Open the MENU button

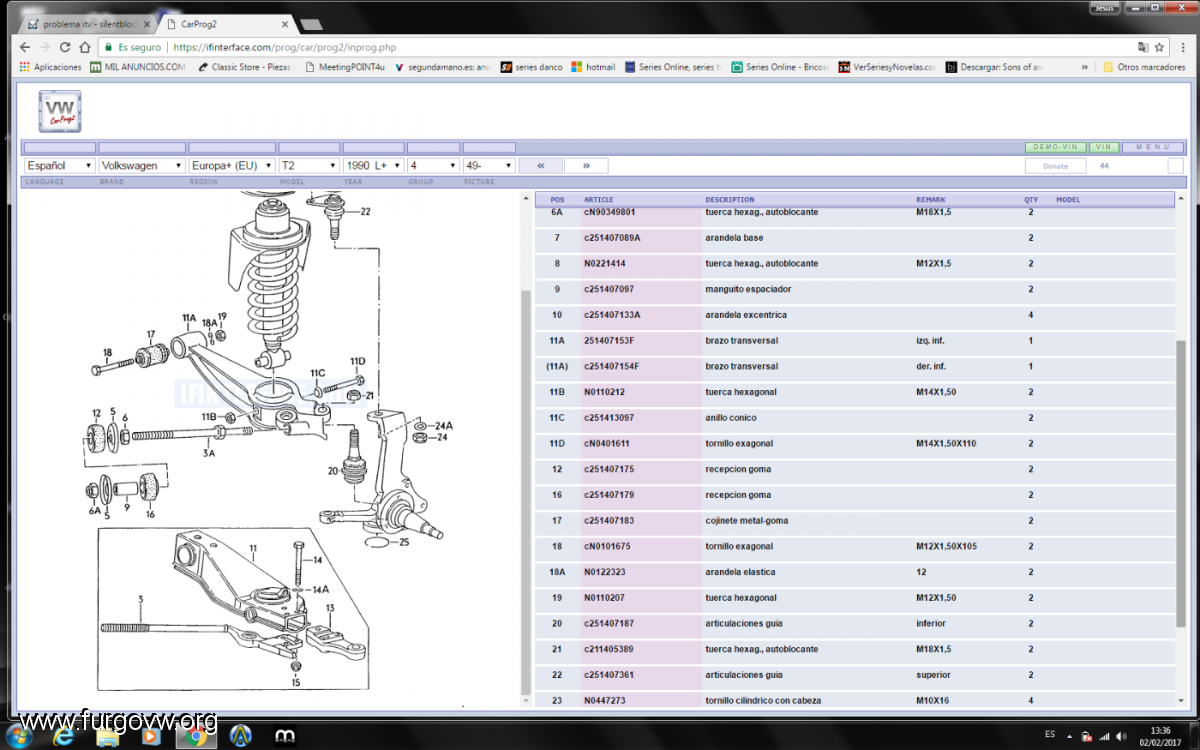[x=1153, y=147]
